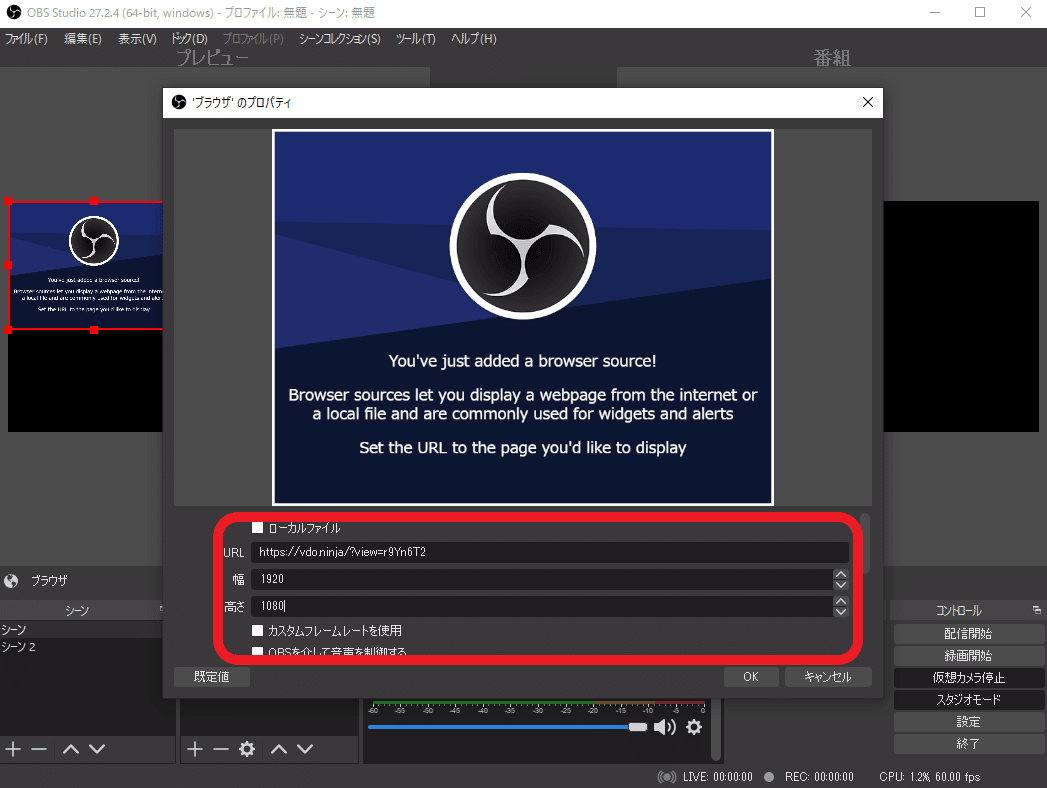This screenshot has width=1047, height=788.
Task: Click the LIVE streaming status icon
Action: coord(666,777)
